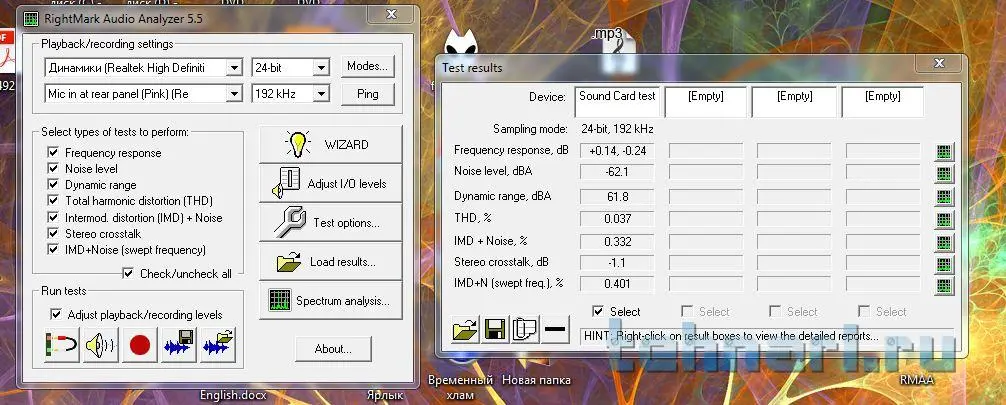Click Frequency response result +0.14, -0.24
Viewport: 1006px width, 405px height.
[617, 151]
